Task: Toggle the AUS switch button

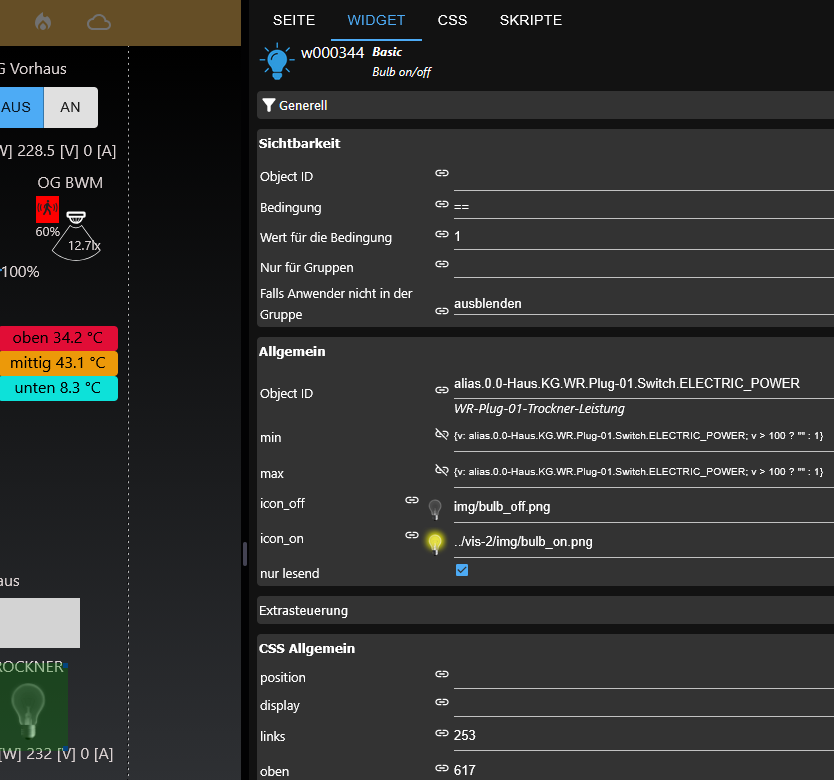Action: (x=18, y=107)
